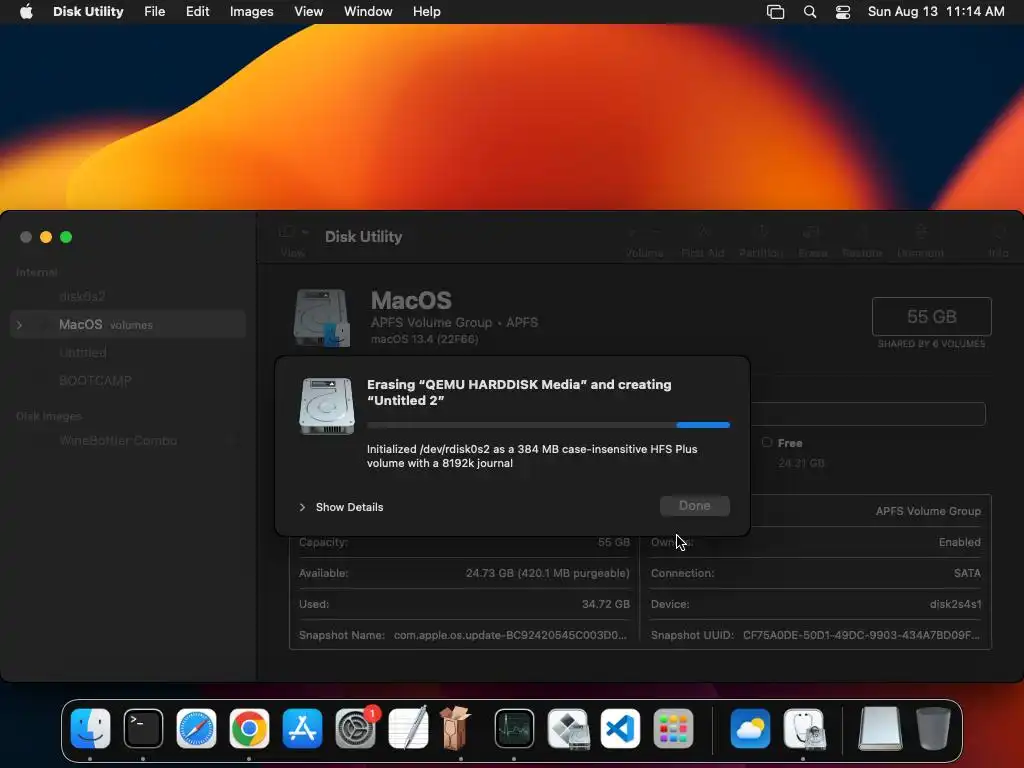Click the disk2s4s1 device value
The image size is (1024, 768).
[x=955, y=604]
